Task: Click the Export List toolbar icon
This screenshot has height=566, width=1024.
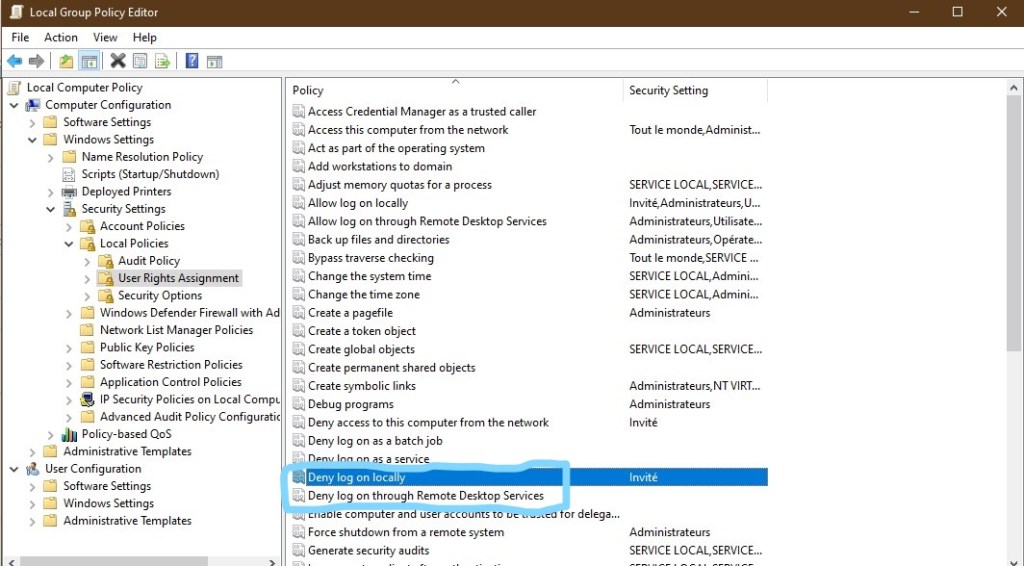Action: point(162,61)
